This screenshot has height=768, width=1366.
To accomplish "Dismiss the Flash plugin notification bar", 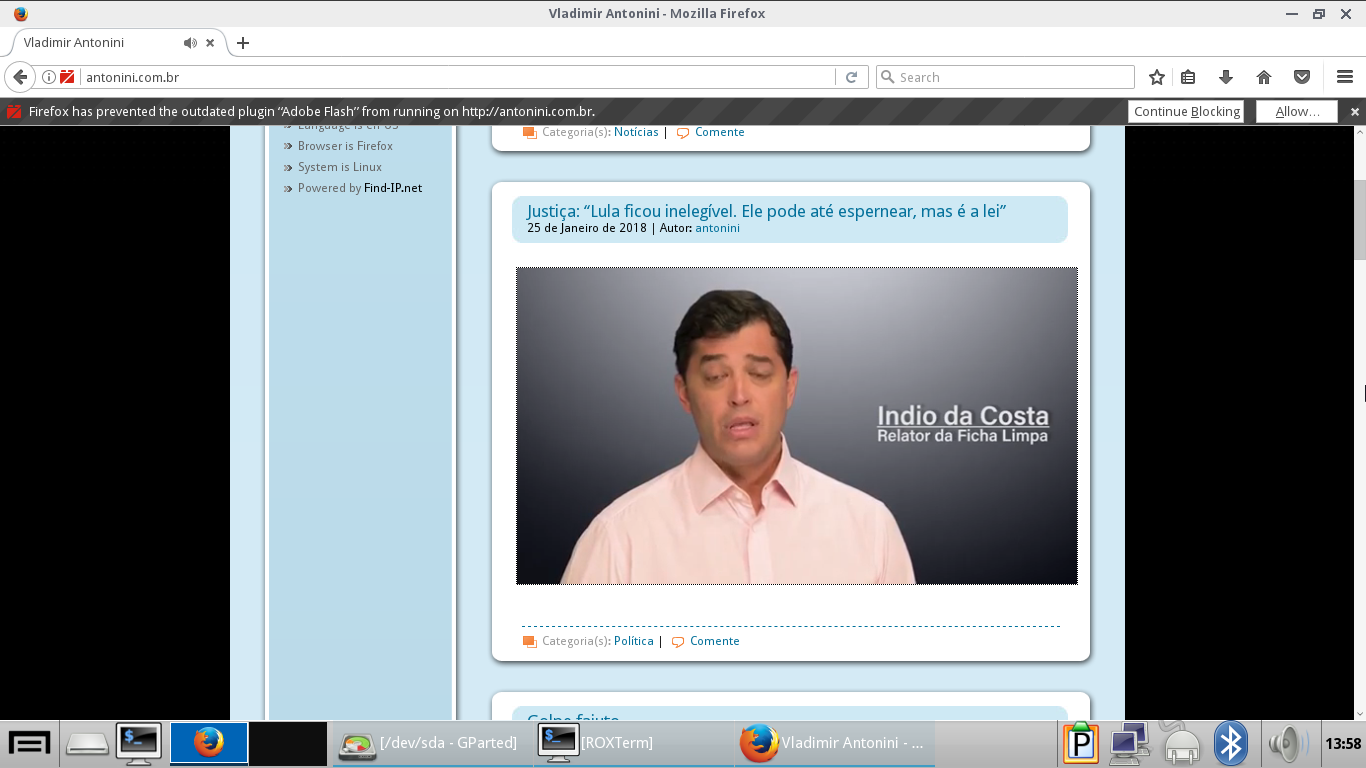I will click(1355, 111).
